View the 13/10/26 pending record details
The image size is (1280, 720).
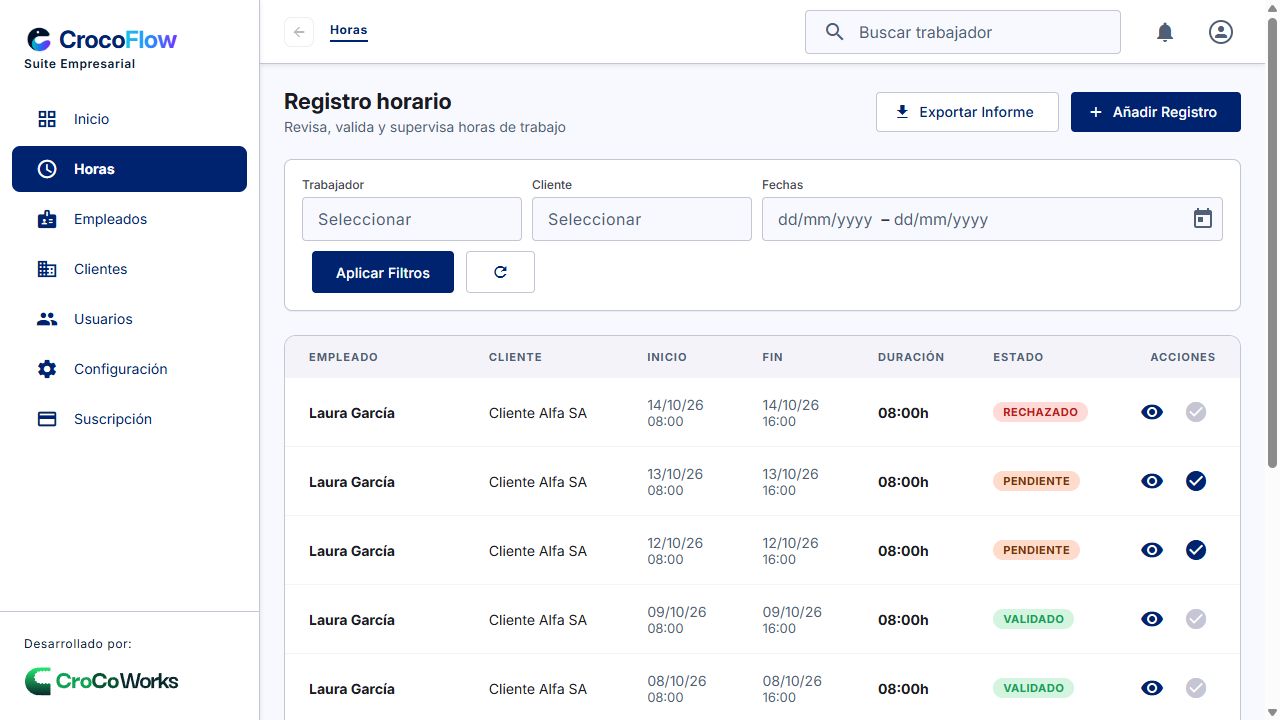tap(1152, 481)
